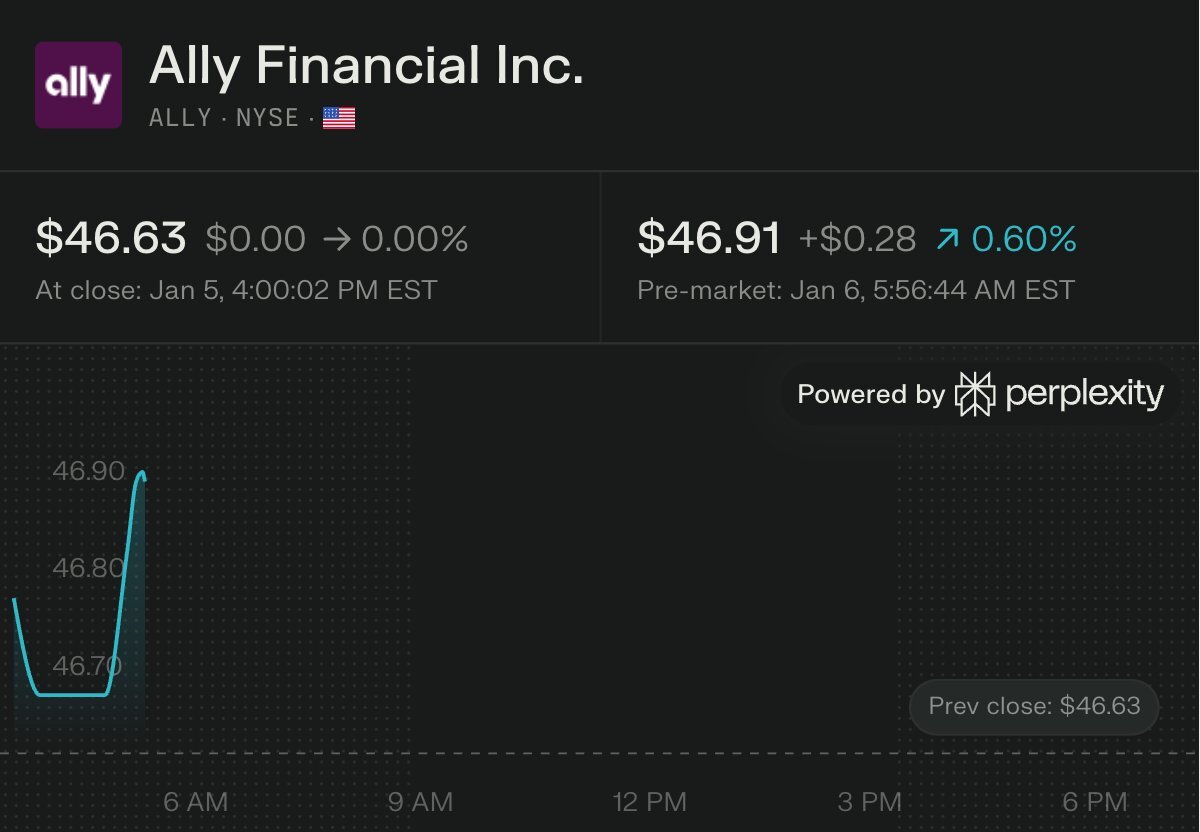The image size is (1200, 832).
Task: Click the 12 PM time axis label
Action: [x=651, y=801]
